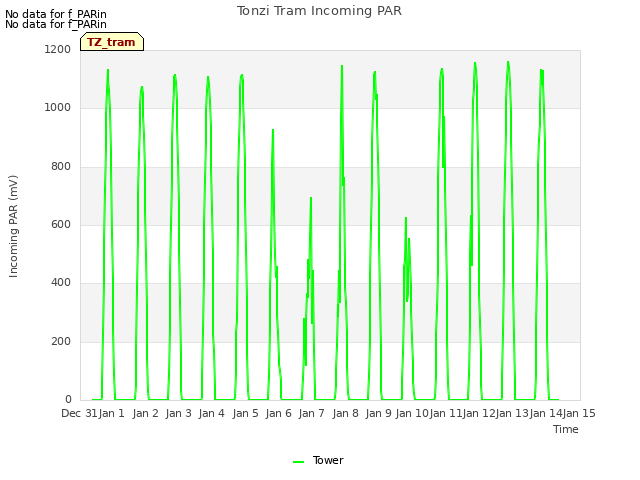640x480 pixels.
Task: Click the Incoming PAR (mV) axis label
Action: click(x=13, y=227)
